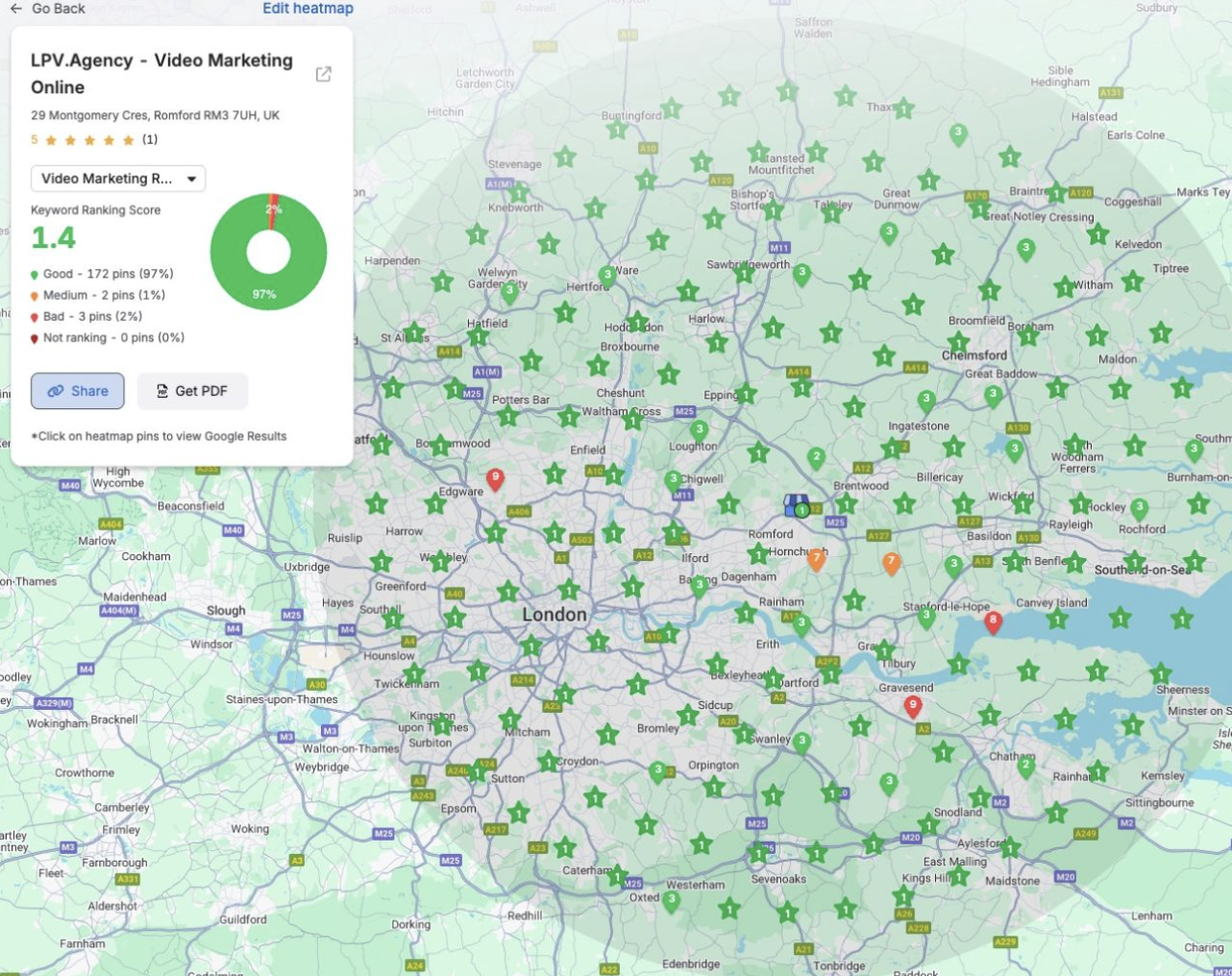Click the Good pins legend entry
1232x976 pixels.
coord(108,274)
